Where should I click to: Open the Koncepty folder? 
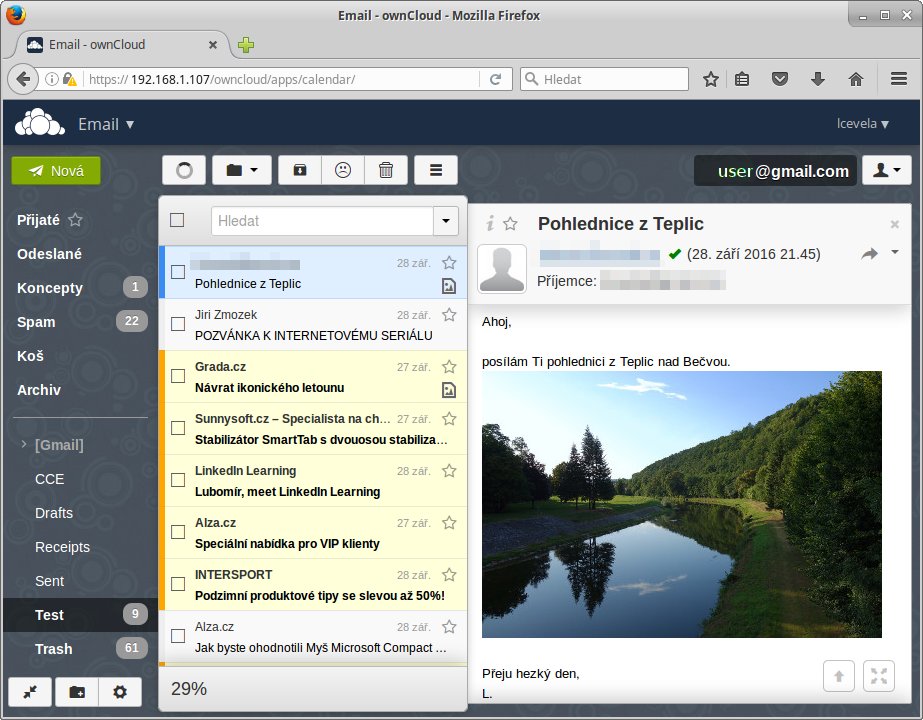click(50, 288)
